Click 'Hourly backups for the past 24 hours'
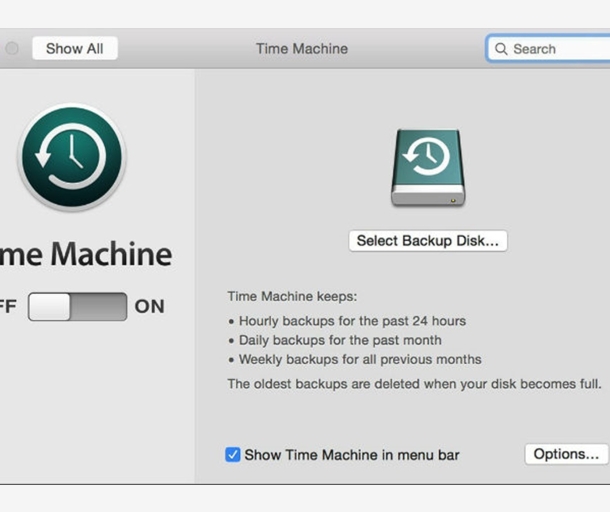 (352, 321)
